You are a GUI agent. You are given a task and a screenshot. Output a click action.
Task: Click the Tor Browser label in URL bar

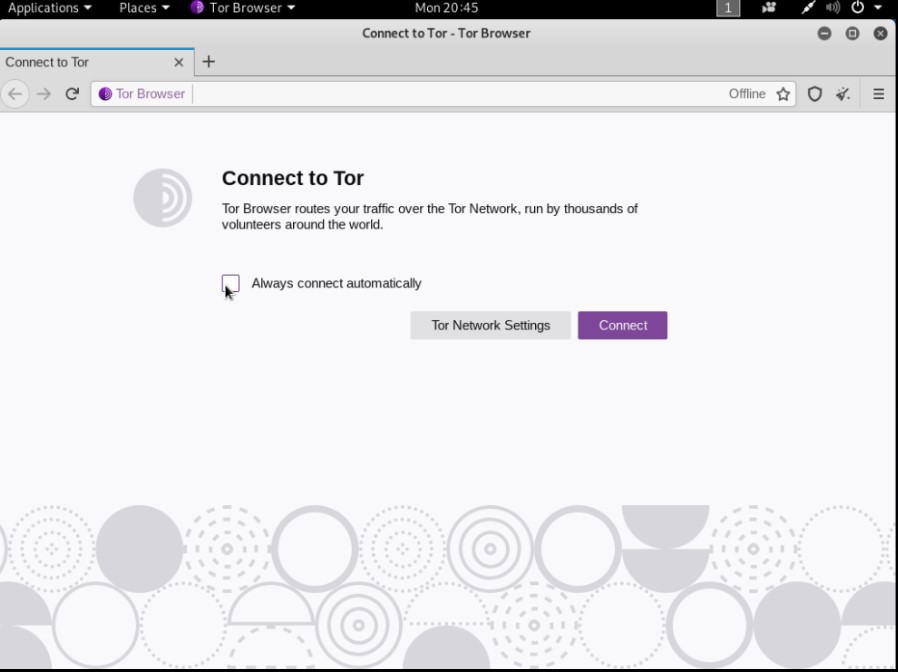(150, 94)
